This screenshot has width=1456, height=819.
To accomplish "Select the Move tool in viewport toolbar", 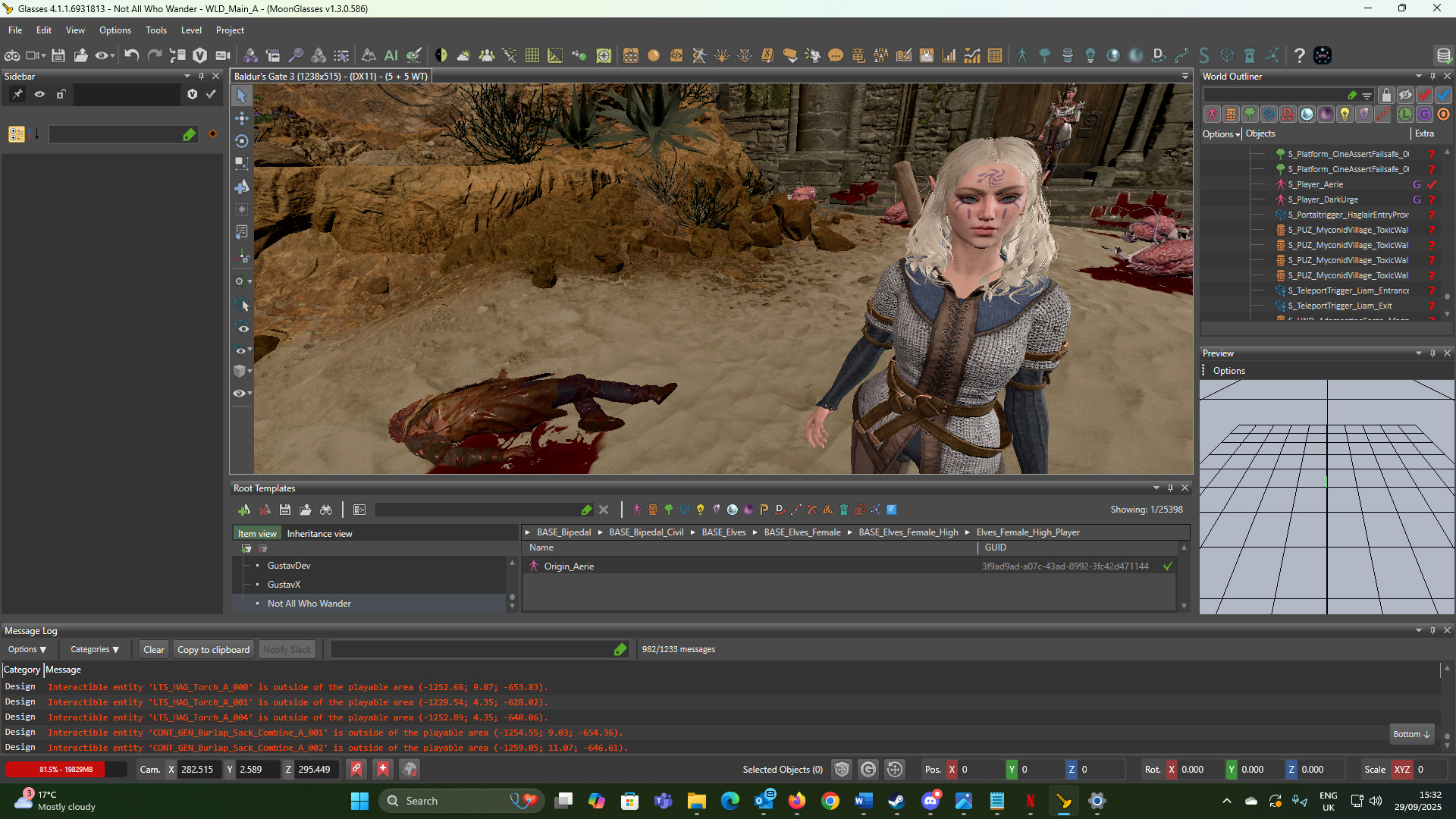I will point(242,118).
